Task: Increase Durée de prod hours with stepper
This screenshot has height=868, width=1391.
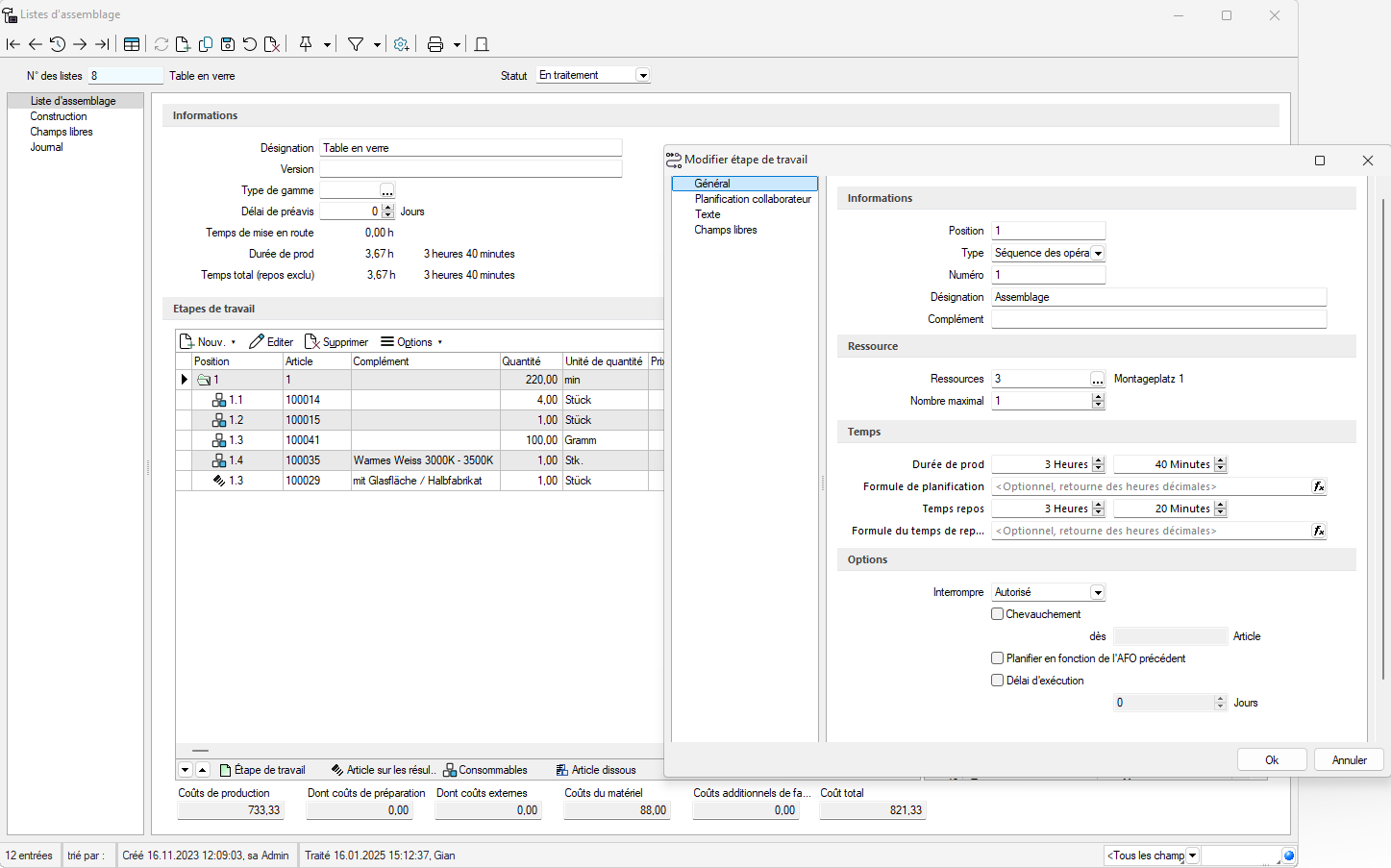Action: [1099, 460]
